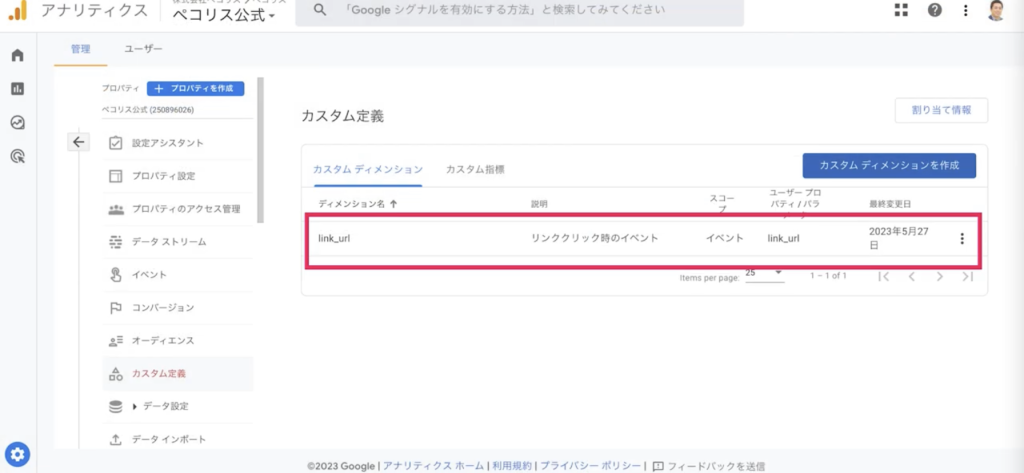Image resolution: width=1024 pixels, height=473 pixels.
Task: Open the ペコリス公式 property selector
Action: click(225, 14)
